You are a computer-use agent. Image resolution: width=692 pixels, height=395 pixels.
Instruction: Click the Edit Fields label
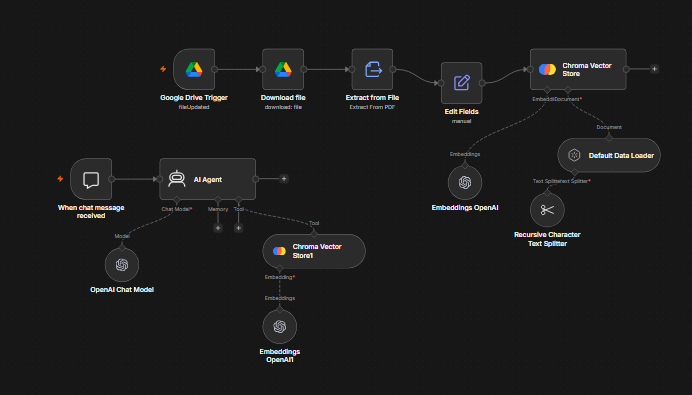[461, 112]
